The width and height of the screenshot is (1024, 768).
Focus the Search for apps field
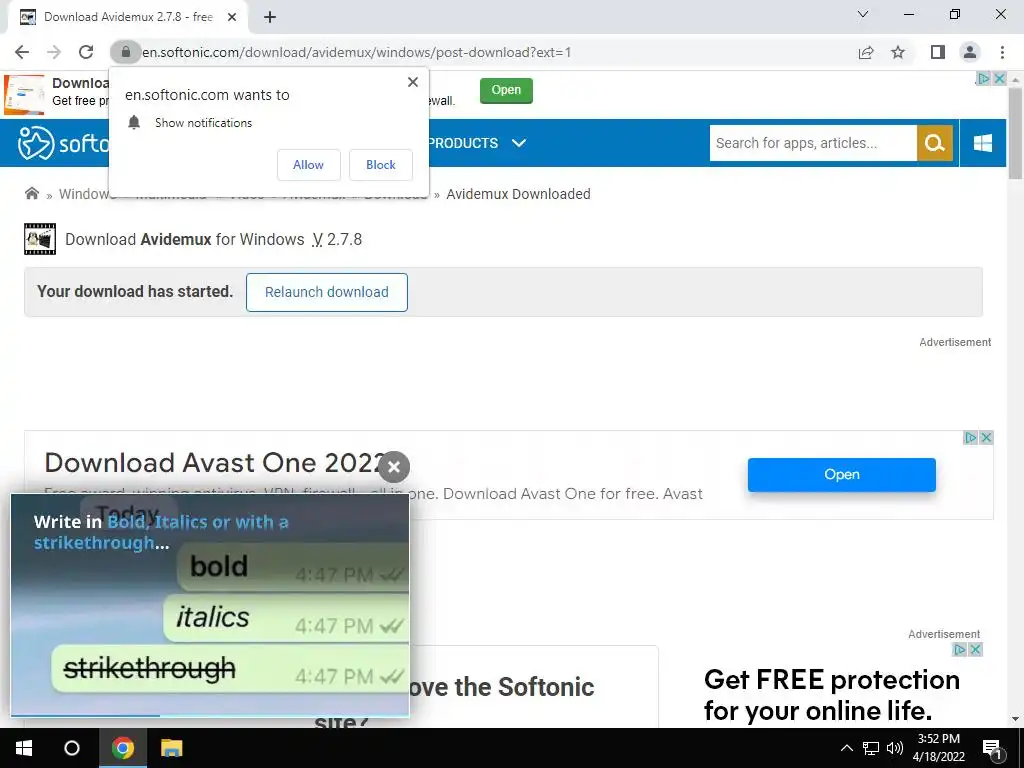pos(813,143)
